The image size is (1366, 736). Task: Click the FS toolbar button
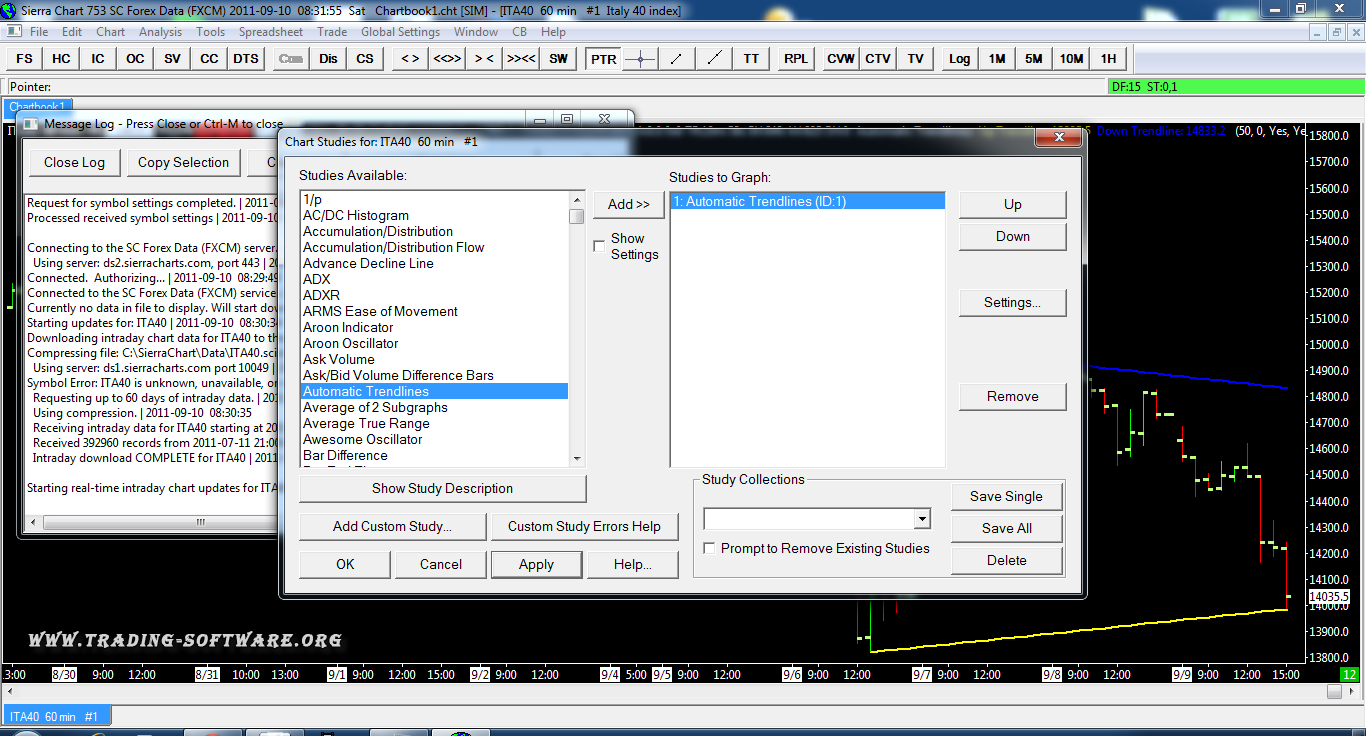pyautogui.click(x=25, y=59)
